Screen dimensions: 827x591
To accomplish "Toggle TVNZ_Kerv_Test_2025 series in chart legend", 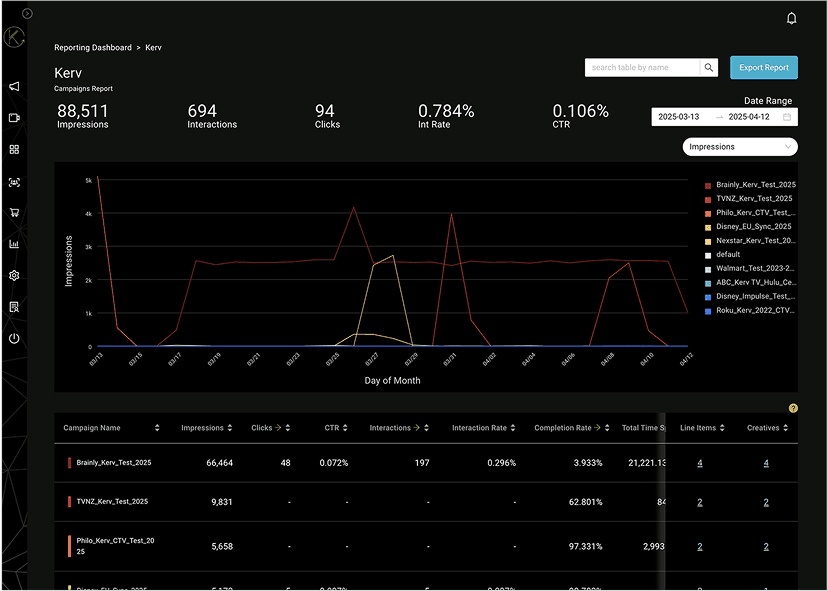I will coord(748,199).
